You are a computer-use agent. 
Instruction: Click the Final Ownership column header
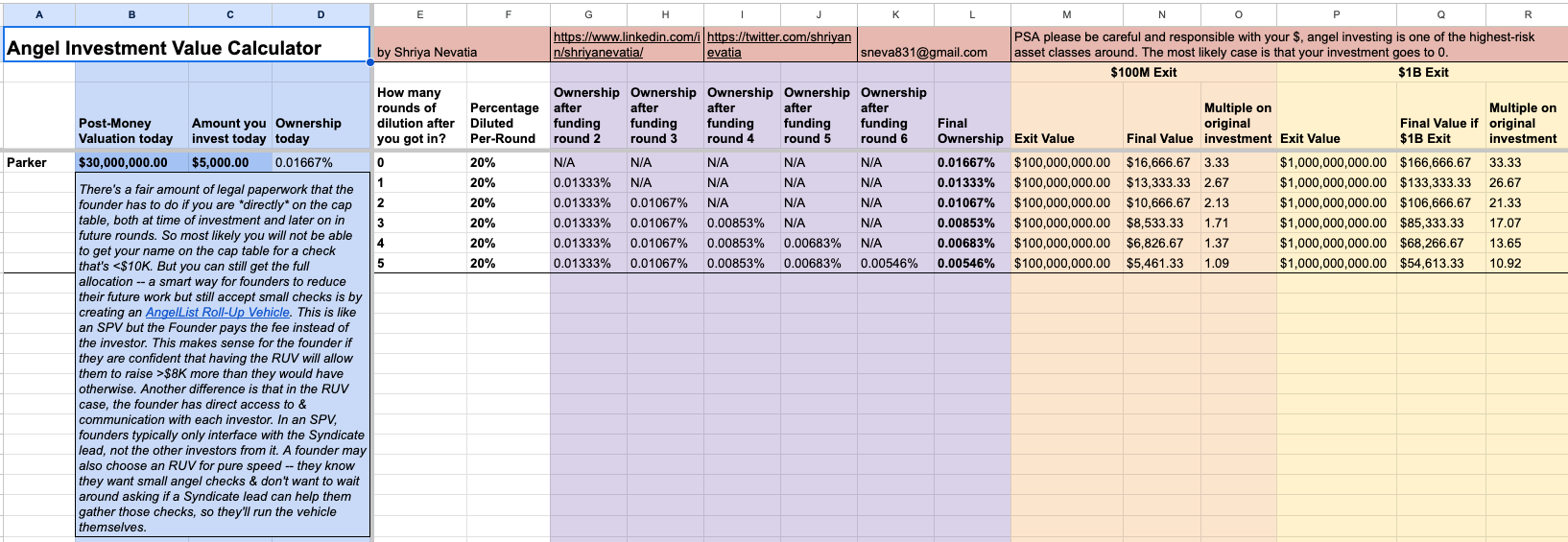(972, 115)
